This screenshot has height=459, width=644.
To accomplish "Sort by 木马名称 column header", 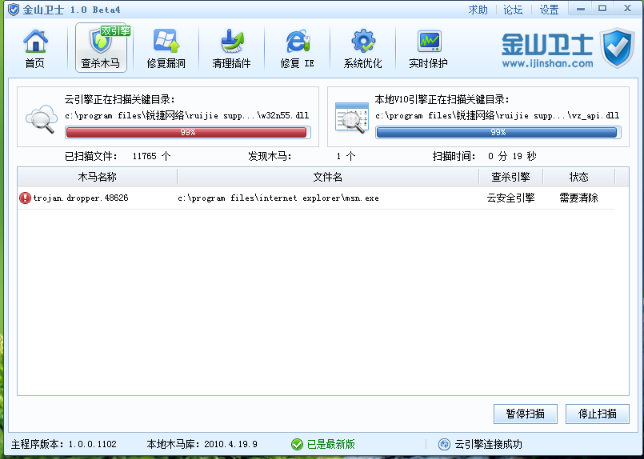I will [97, 177].
